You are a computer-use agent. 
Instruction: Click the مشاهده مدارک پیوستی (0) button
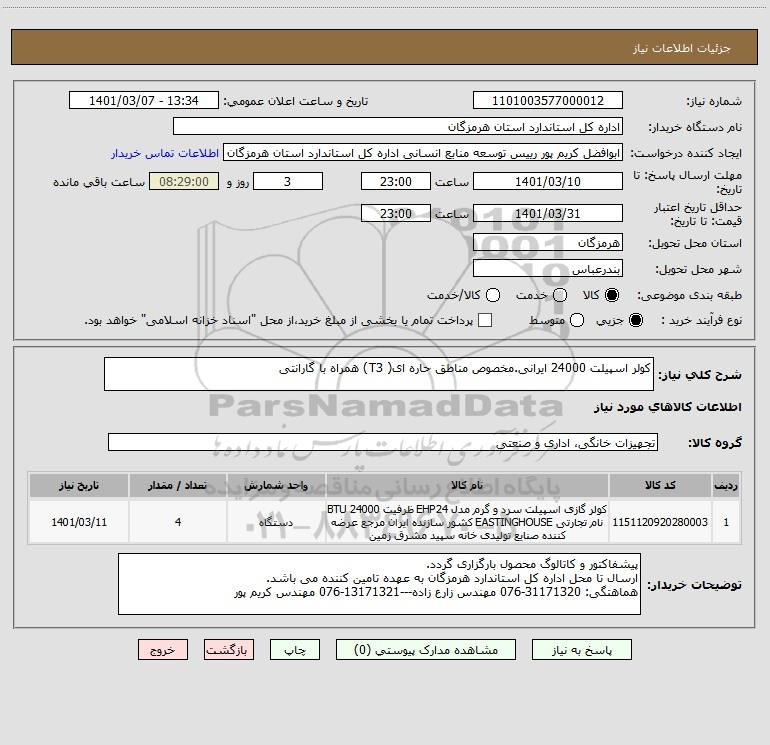426,650
